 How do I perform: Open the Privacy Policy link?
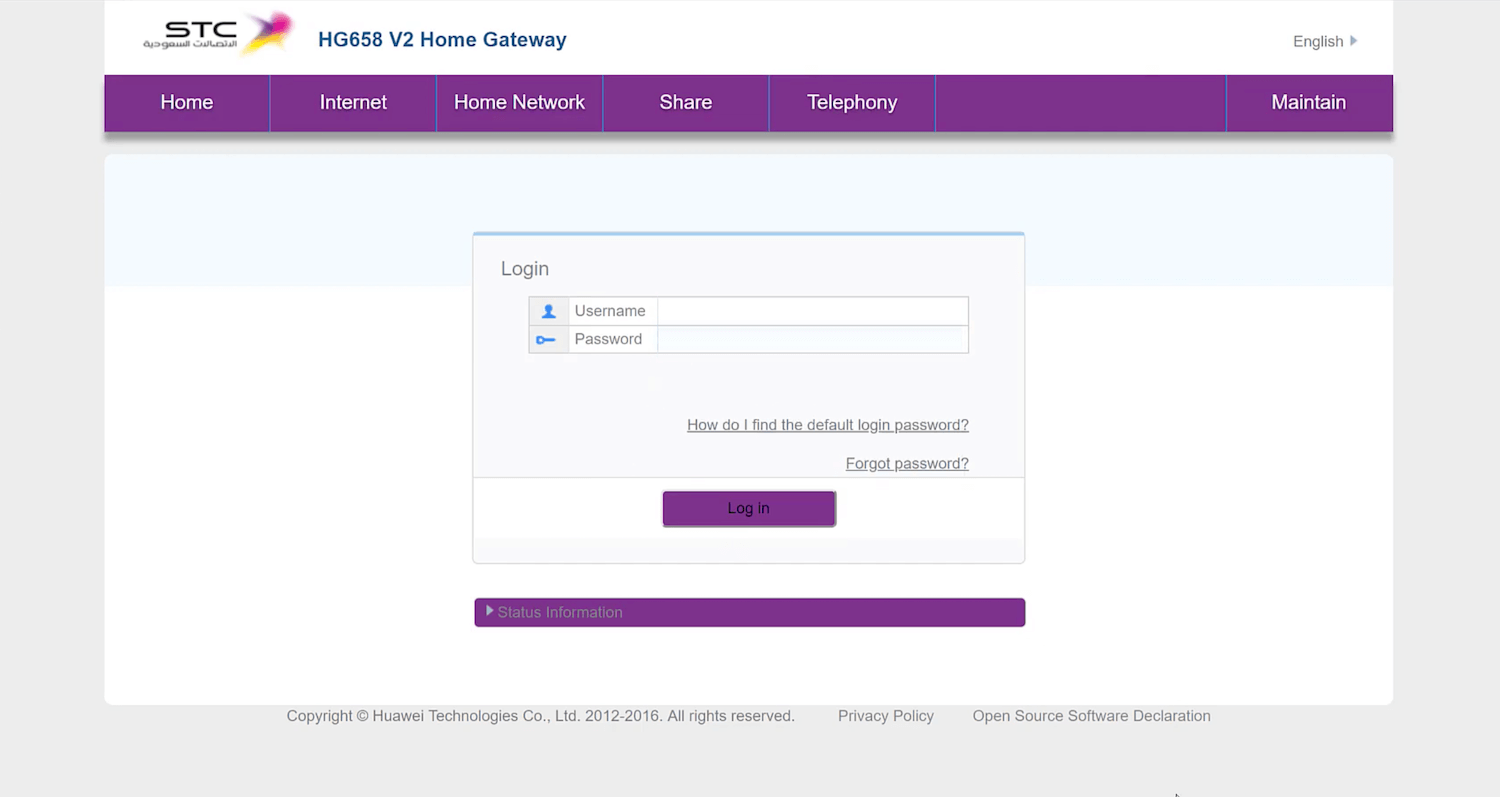pyautogui.click(x=886, y=716)
